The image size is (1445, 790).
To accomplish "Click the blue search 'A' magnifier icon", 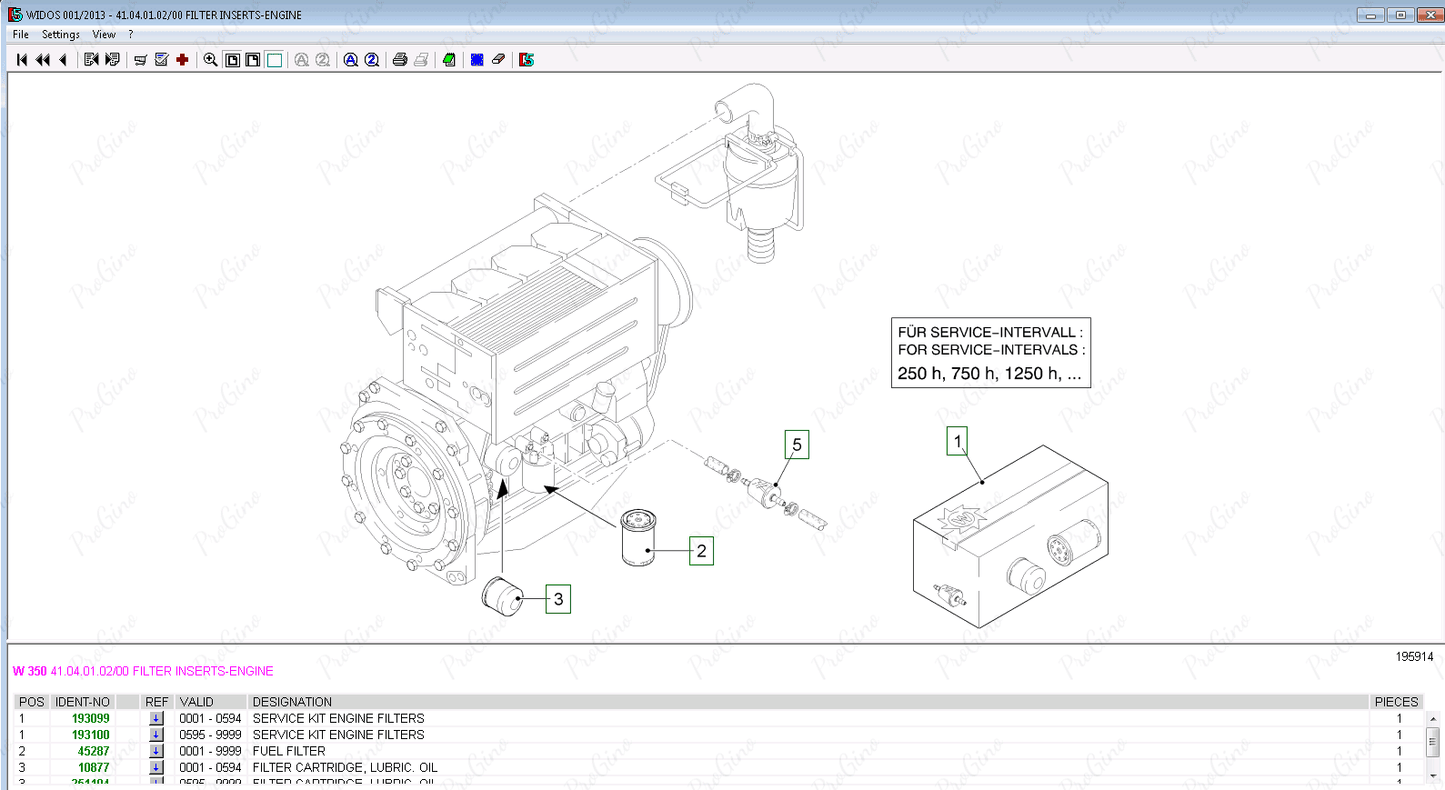I will coord(351,60).
